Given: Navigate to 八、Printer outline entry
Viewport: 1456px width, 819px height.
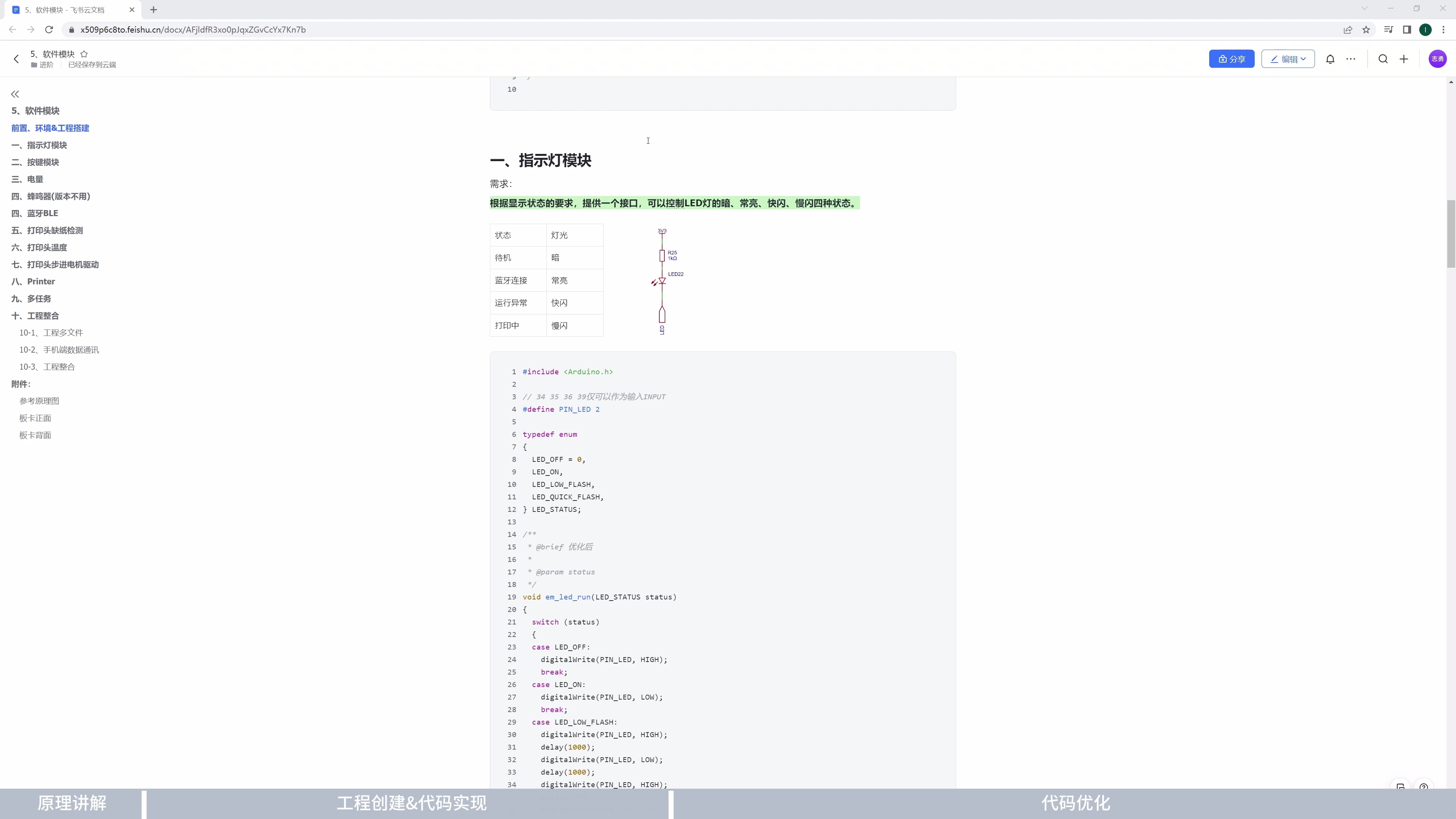Looking at the screenshot, I should pos(33,281).
